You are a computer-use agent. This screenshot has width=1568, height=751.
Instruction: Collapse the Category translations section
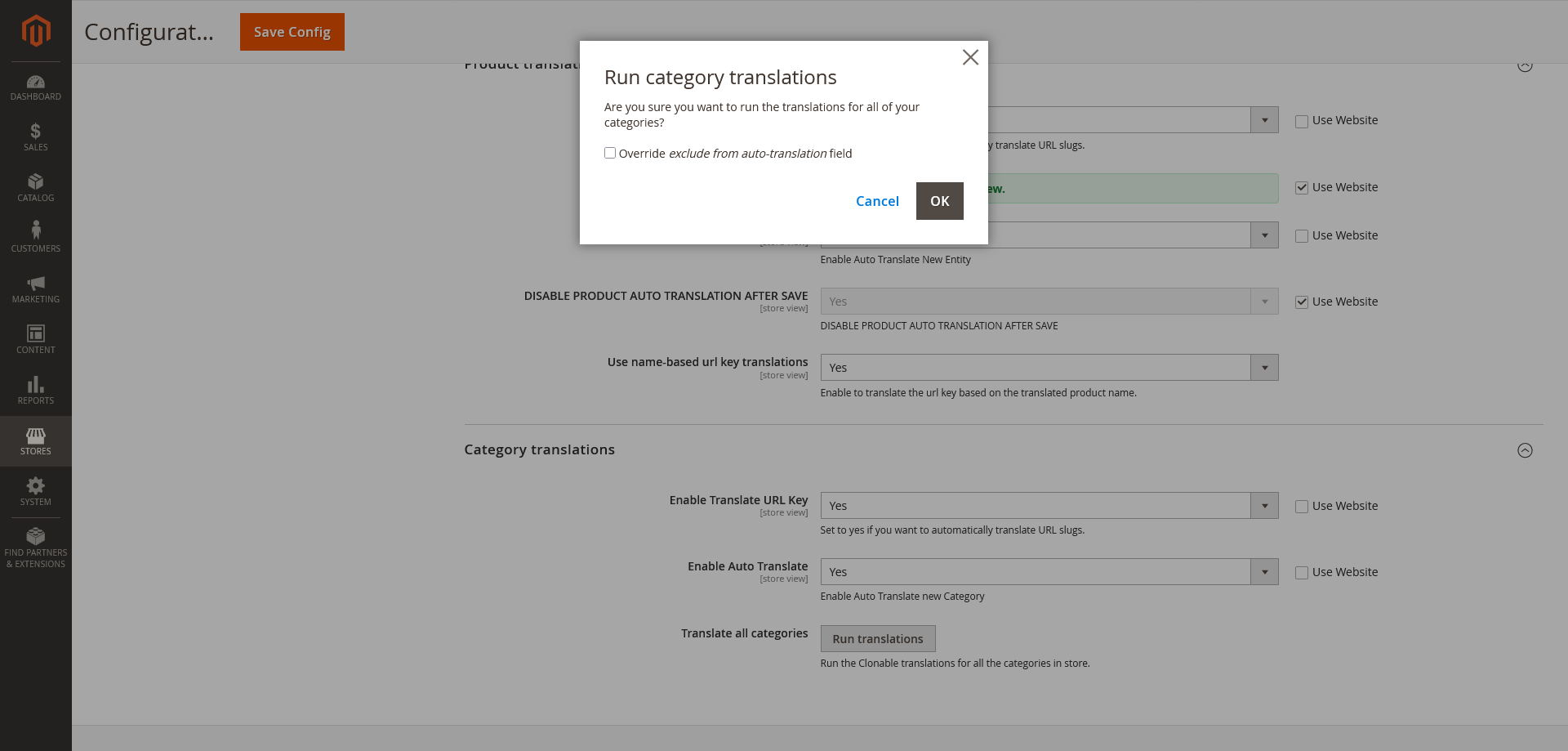[1526, 449]
